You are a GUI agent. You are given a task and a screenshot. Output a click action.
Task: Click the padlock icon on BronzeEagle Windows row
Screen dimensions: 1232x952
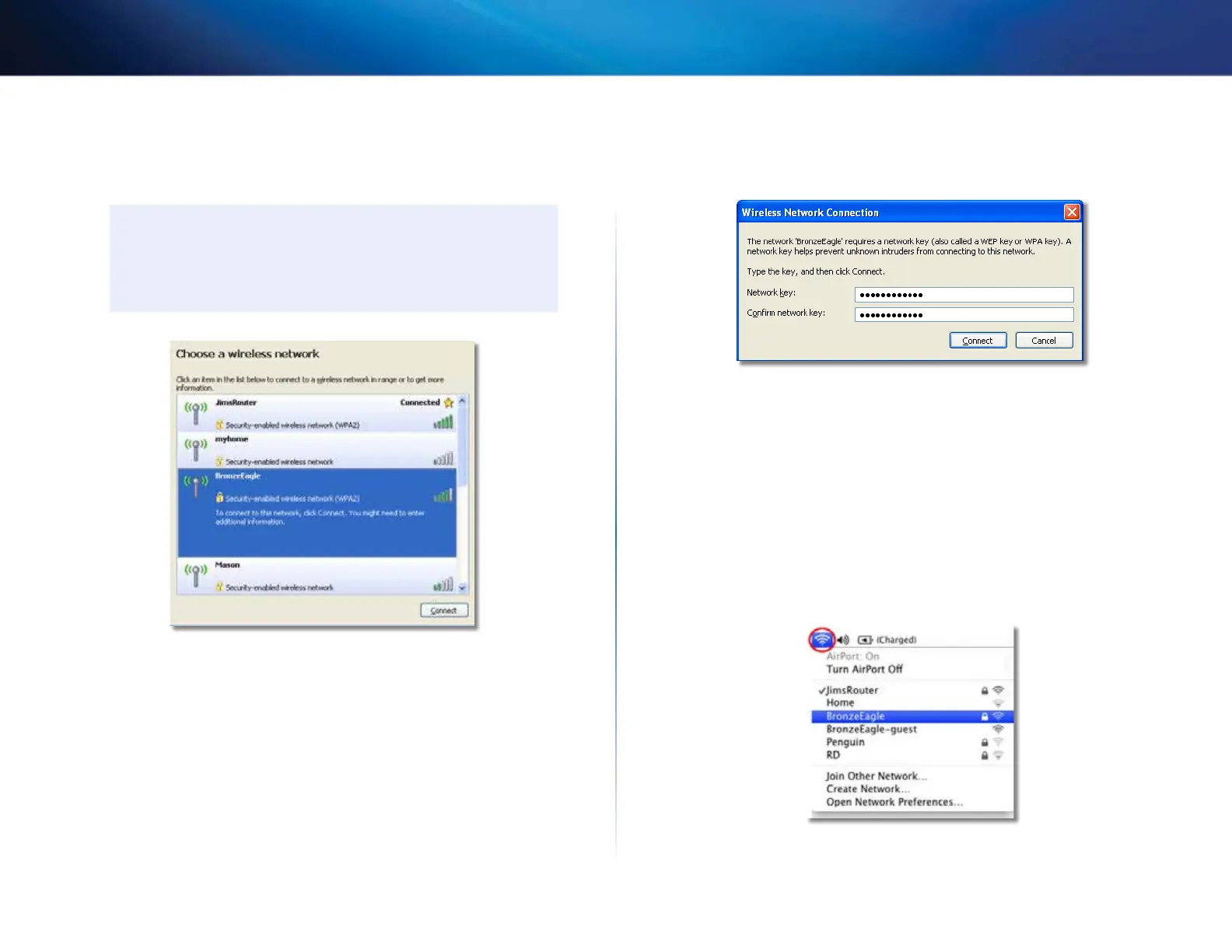(219, 498)
